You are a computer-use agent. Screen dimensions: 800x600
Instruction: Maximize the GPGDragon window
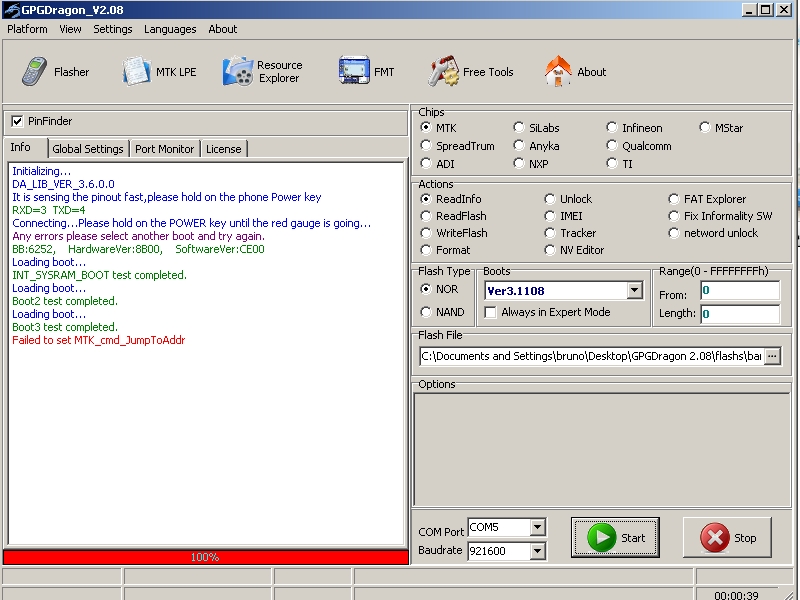point(766,10)
